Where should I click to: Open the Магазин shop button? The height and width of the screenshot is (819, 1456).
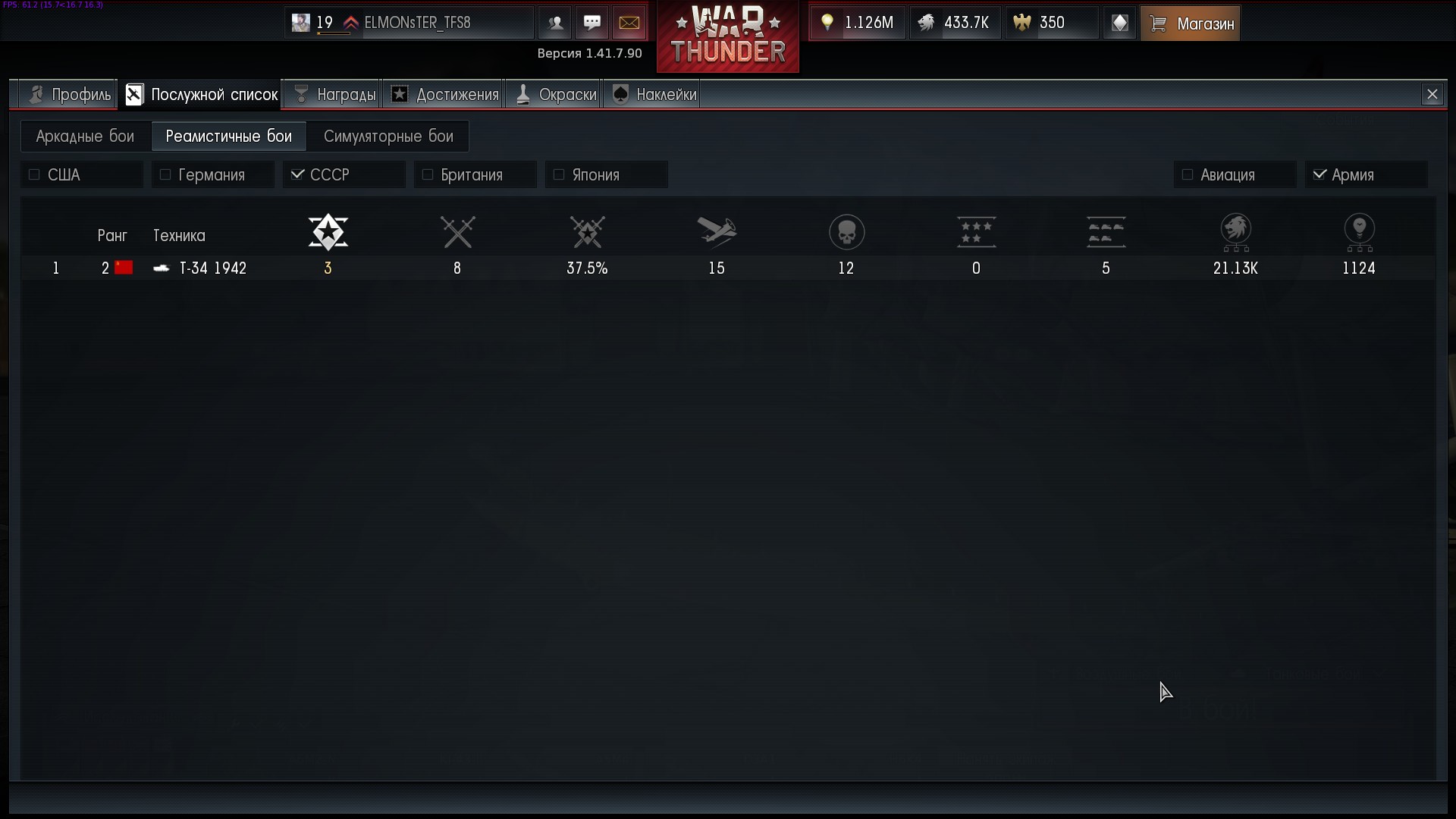coord(1191,24)
